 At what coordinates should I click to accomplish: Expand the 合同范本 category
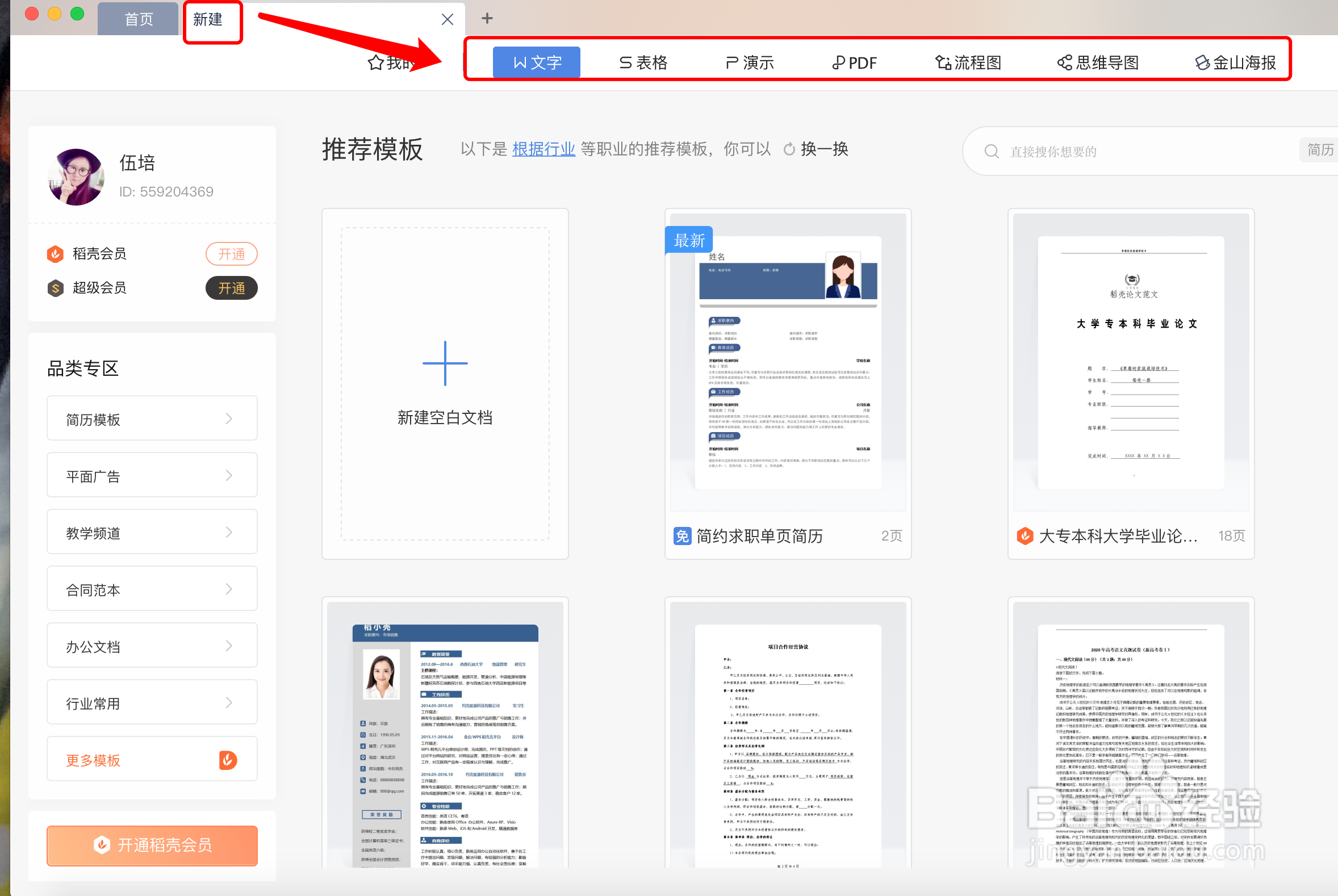point(152,589)
